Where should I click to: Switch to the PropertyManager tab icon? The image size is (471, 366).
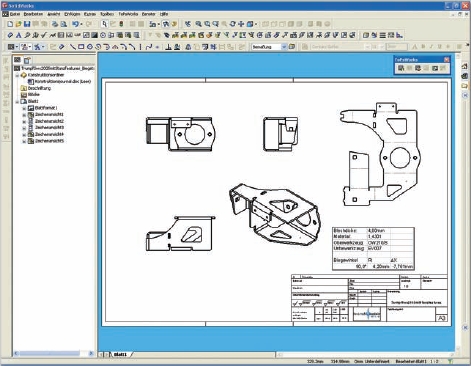pyautogui.click(x=27, y=60)
